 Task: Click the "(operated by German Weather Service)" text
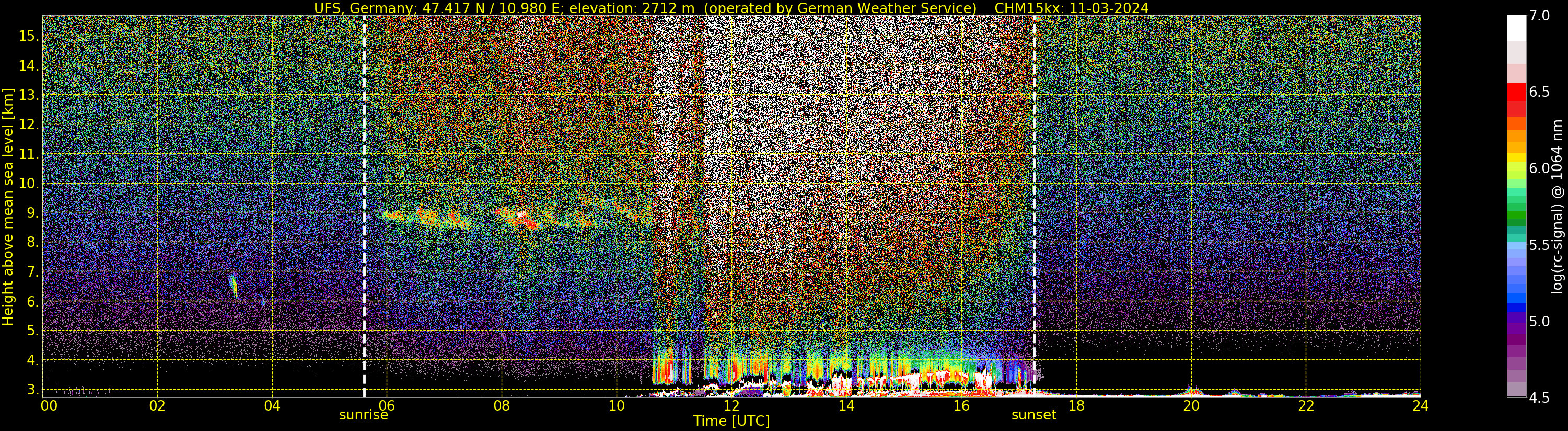840,8
